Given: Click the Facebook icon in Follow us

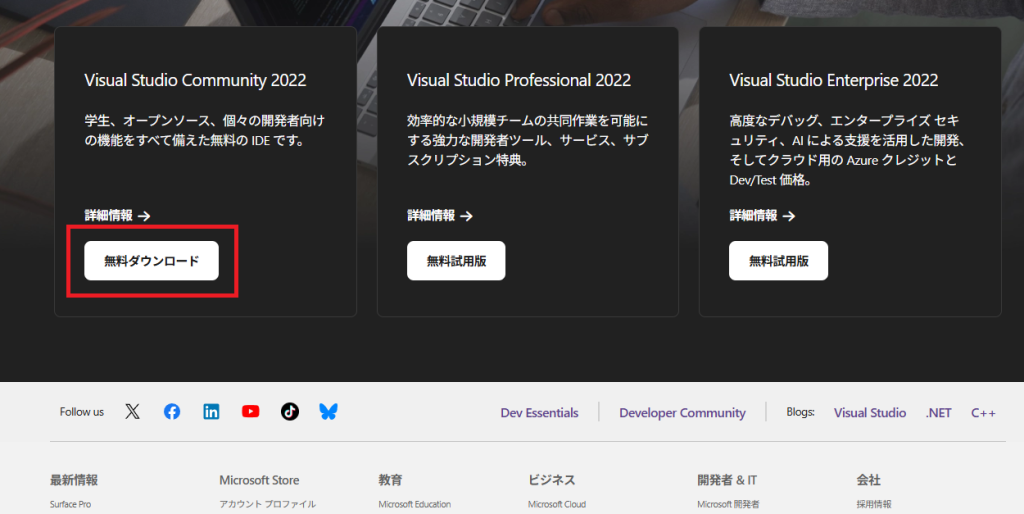Looking at the screenshot, I should [172, 411].
